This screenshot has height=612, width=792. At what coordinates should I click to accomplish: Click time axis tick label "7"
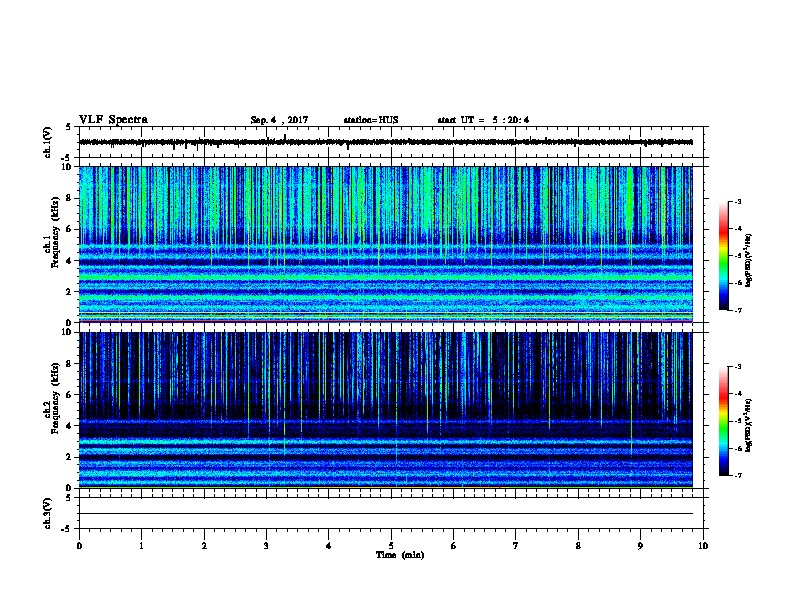516,546
